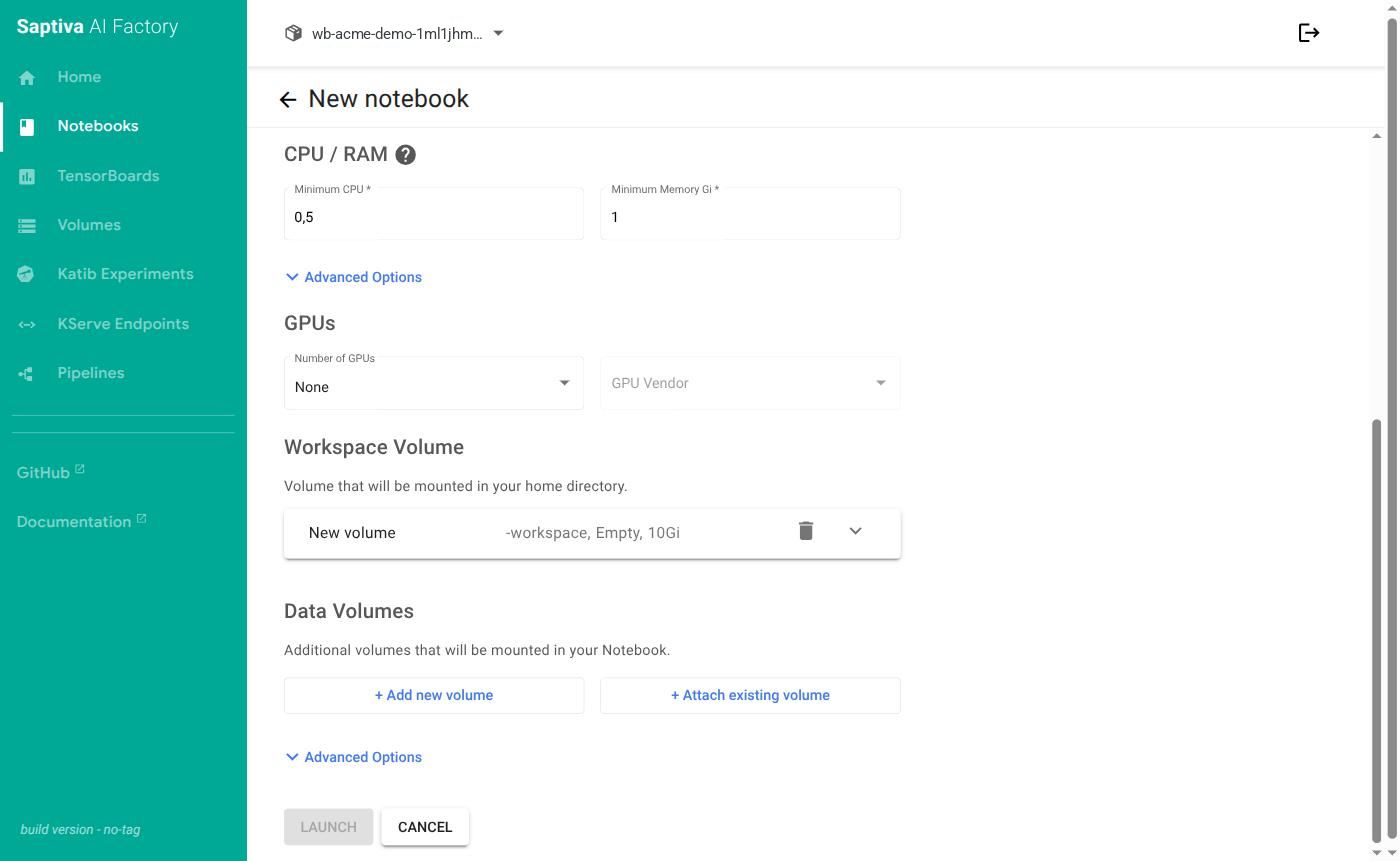Delete the workspace volume with trash icon
This screenshot has height=861, width=1400.
click(x=806, y=531)
